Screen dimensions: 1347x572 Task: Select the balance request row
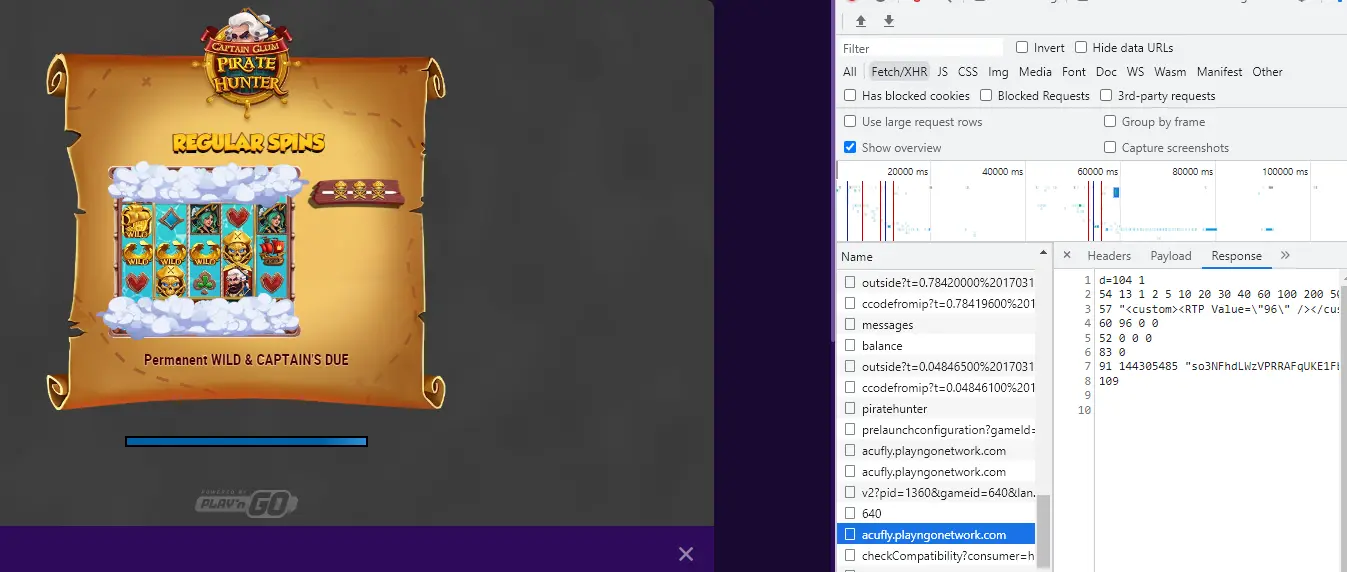[x=936, y=346]
